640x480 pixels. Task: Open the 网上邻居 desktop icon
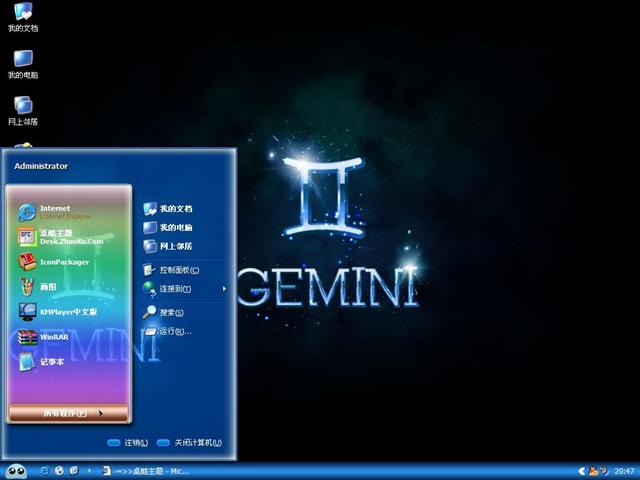(23, 111)
